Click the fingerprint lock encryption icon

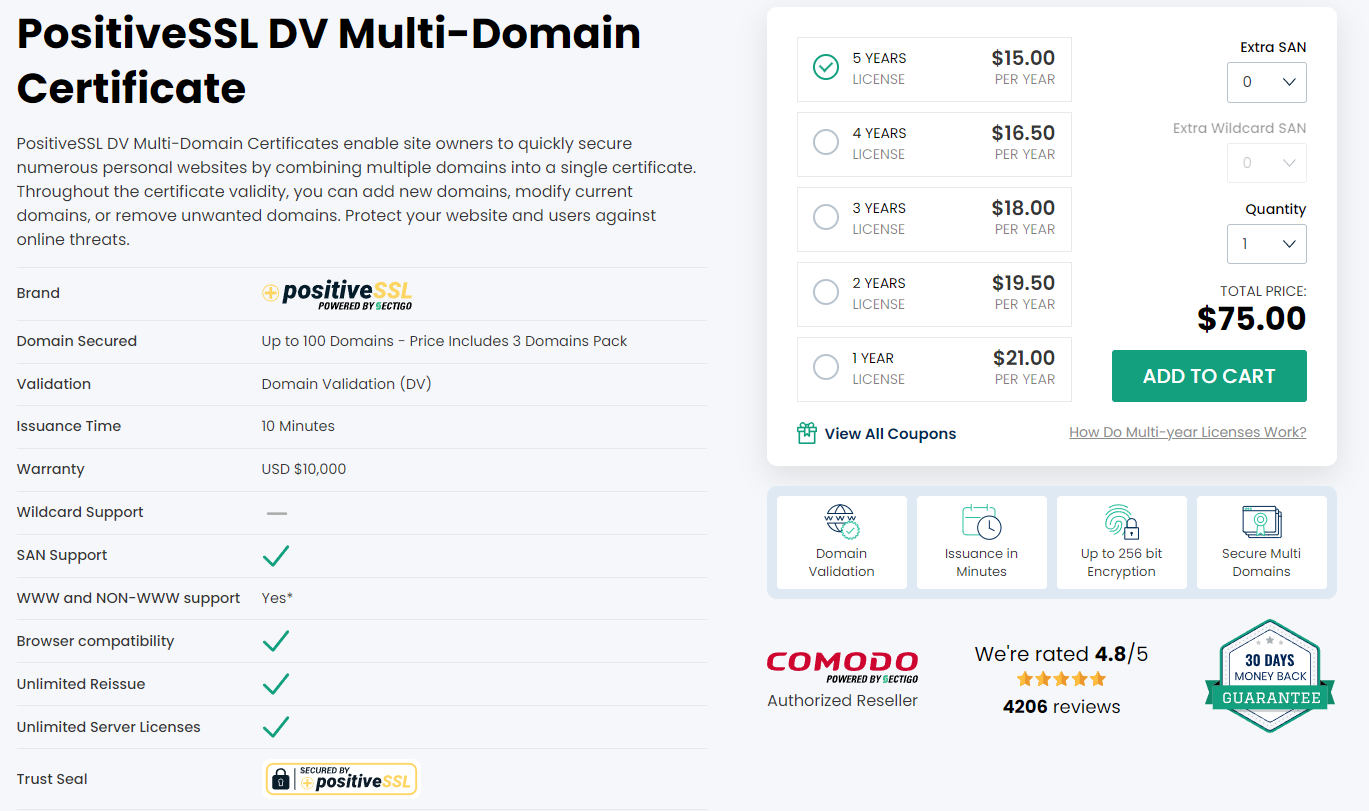coord(1122,522)
